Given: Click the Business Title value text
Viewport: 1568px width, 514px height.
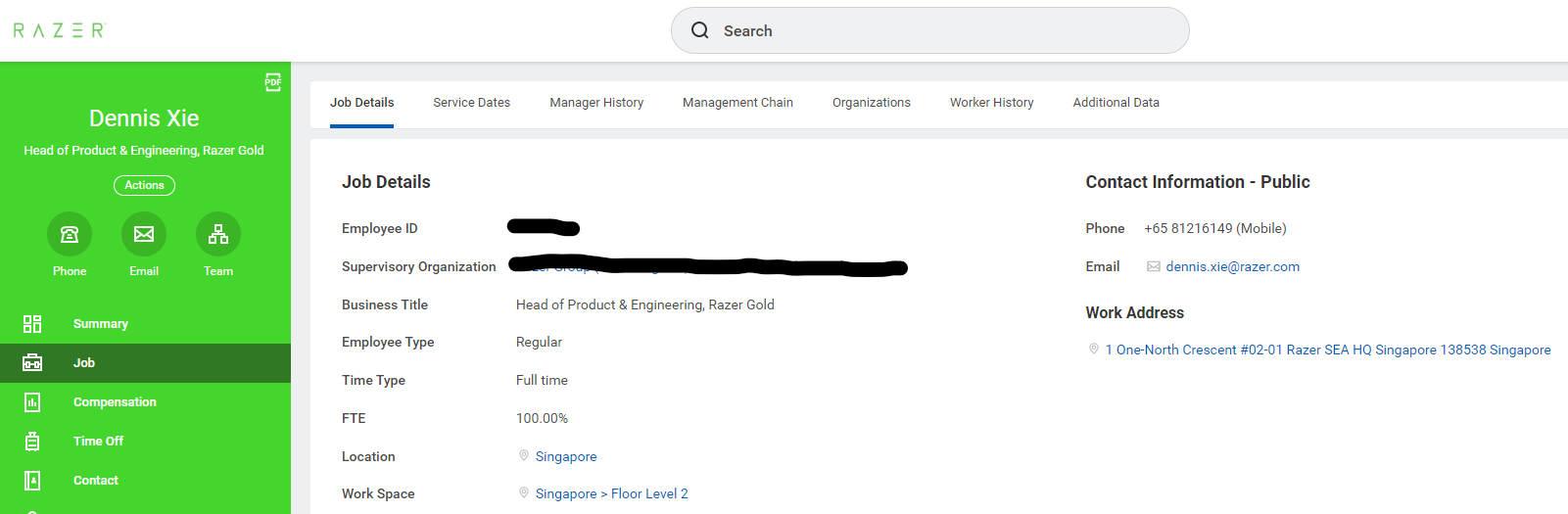Looking at the screenshot, I should 645,304.
